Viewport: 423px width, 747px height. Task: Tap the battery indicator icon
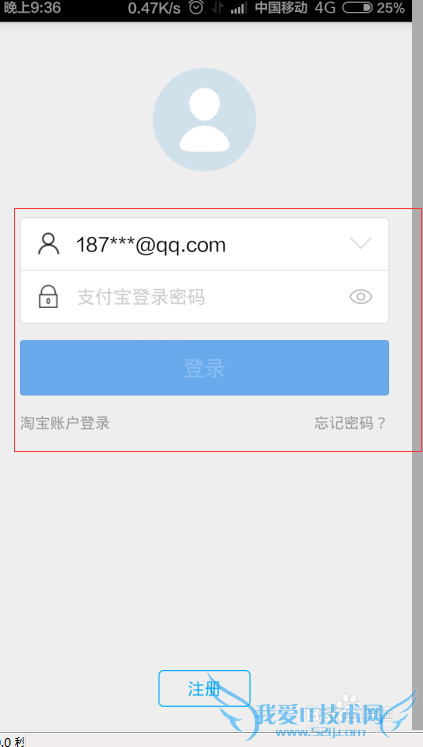tap(358, 8)
